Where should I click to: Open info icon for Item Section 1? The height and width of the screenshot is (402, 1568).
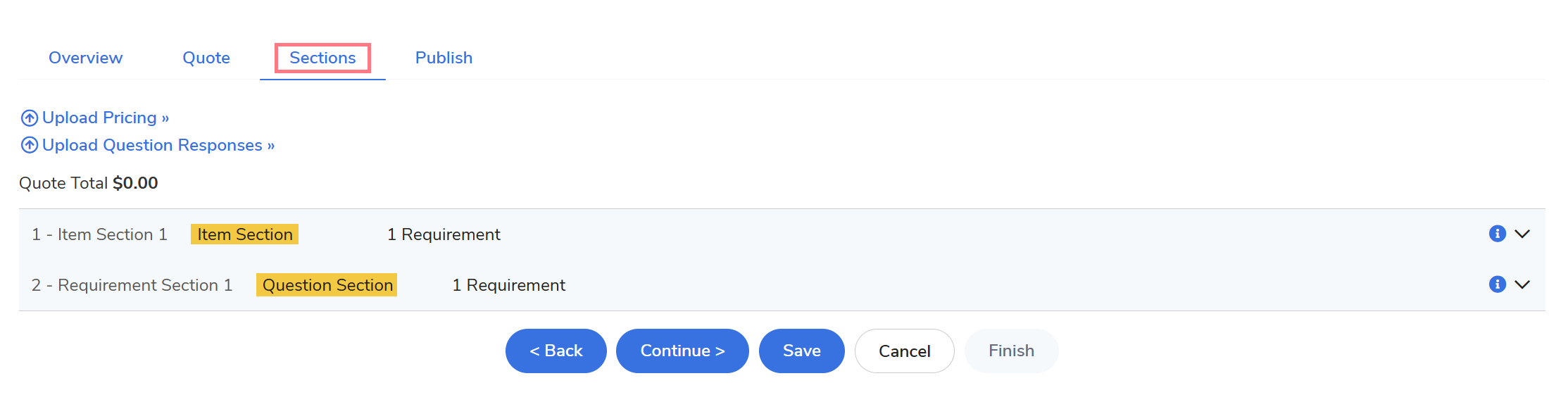[x=1497, y=234]
